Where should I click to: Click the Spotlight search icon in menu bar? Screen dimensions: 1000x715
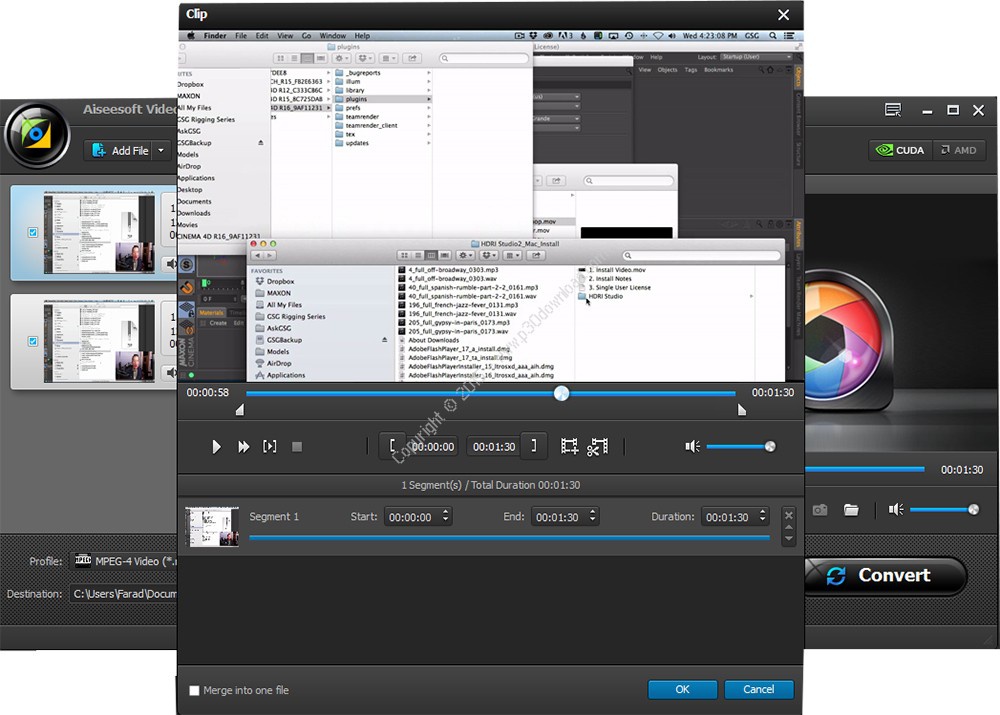[x=773, y=36]
